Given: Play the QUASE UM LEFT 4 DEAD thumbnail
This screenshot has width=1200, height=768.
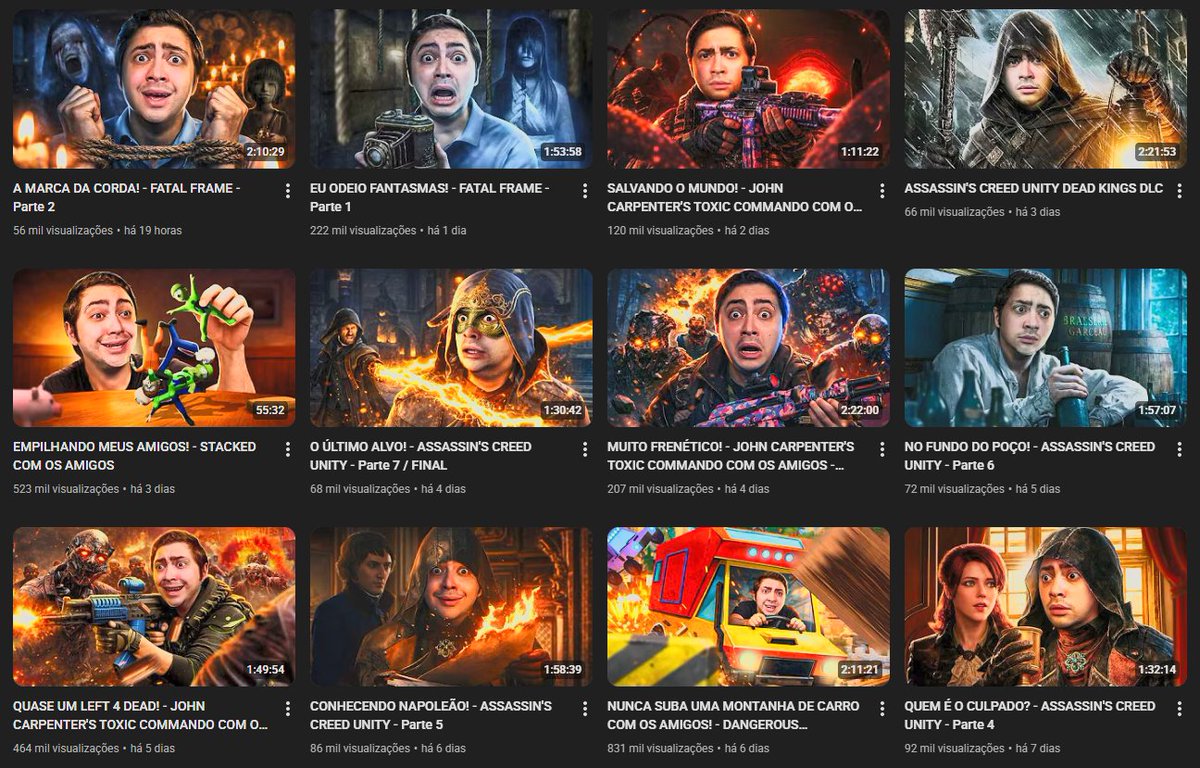Looking at the screenshot, I should coord(154,607).
